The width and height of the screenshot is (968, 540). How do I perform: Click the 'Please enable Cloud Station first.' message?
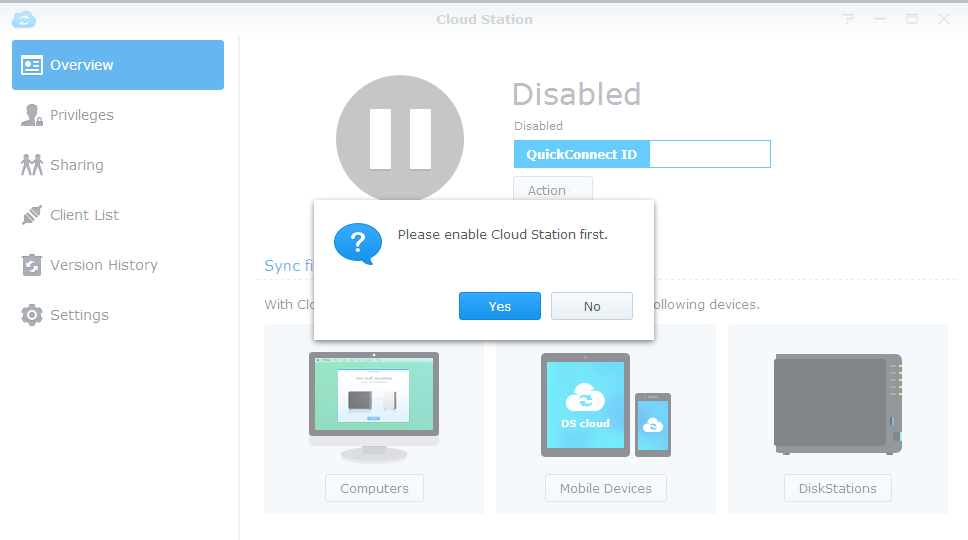[503, 235]
